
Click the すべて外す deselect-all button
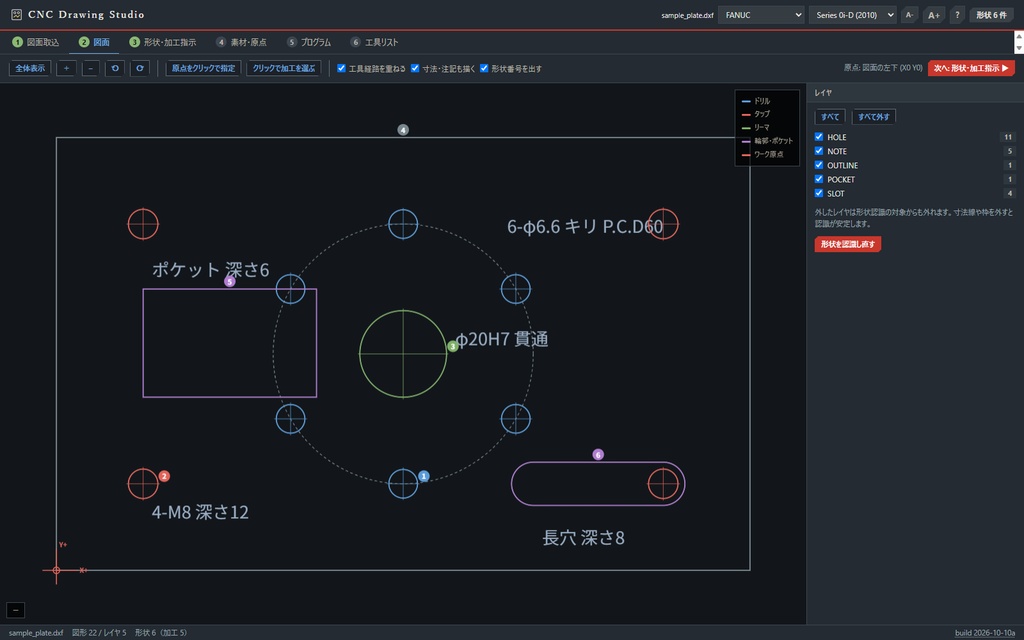(x=874, y=117)
